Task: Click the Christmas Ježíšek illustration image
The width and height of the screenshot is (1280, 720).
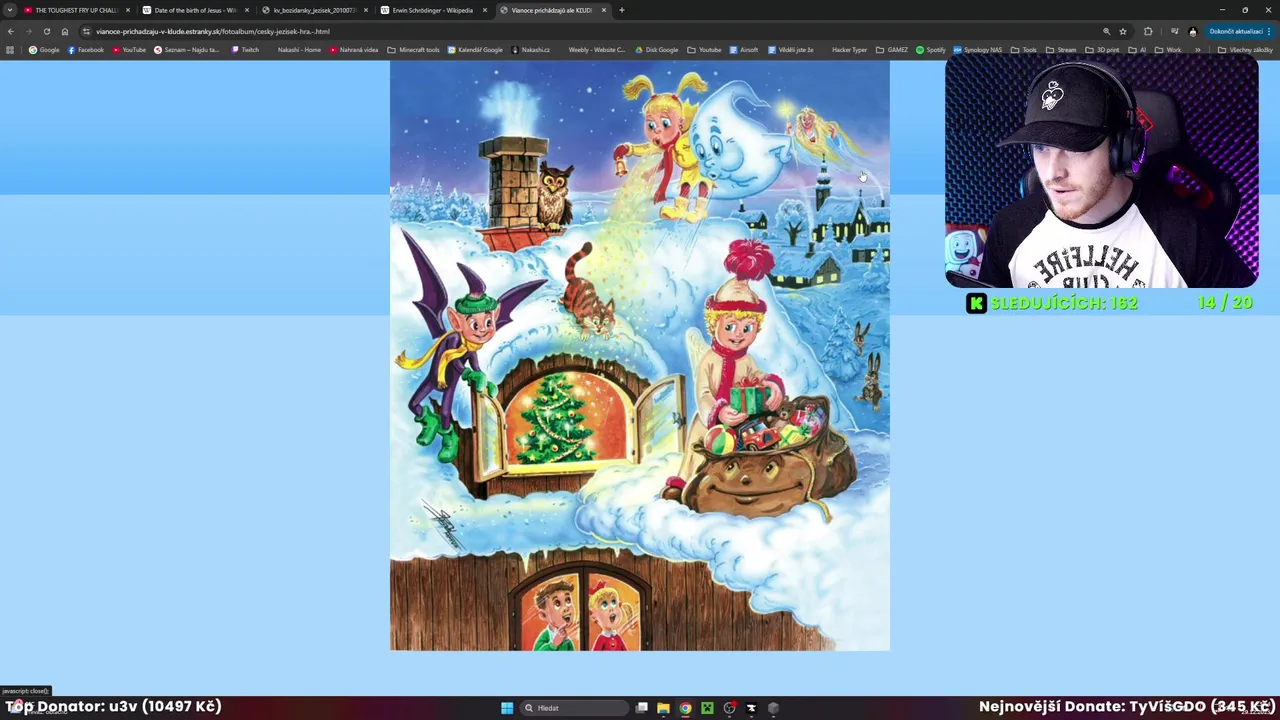Action: tap(640, 355)
